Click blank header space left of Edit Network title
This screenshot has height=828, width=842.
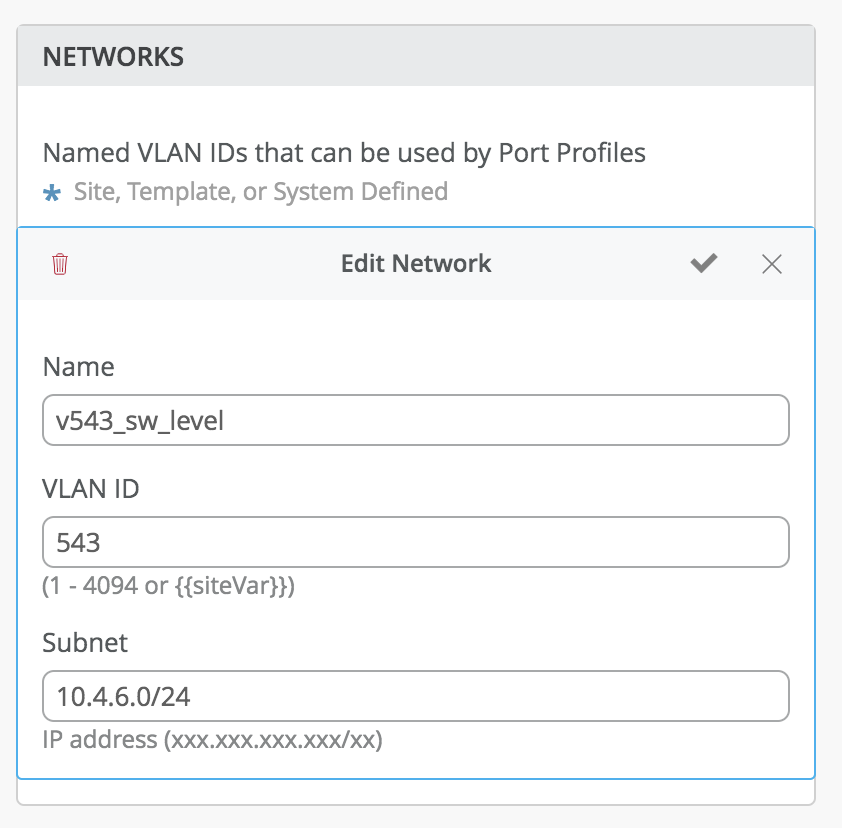pos(200,264)
